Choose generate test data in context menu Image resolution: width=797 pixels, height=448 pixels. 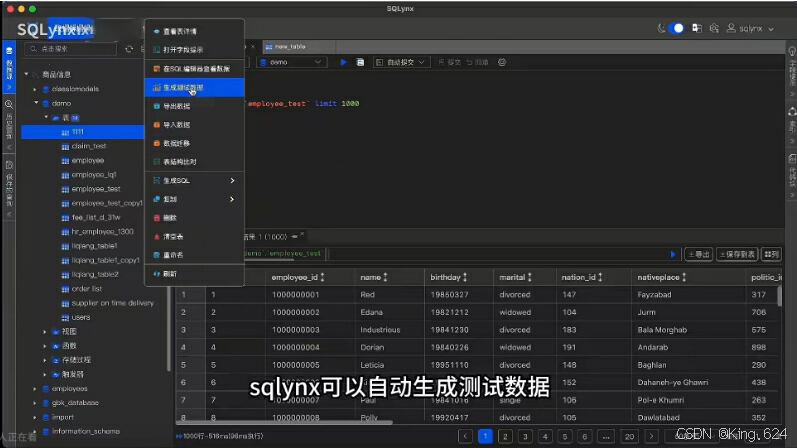(194, 87)
